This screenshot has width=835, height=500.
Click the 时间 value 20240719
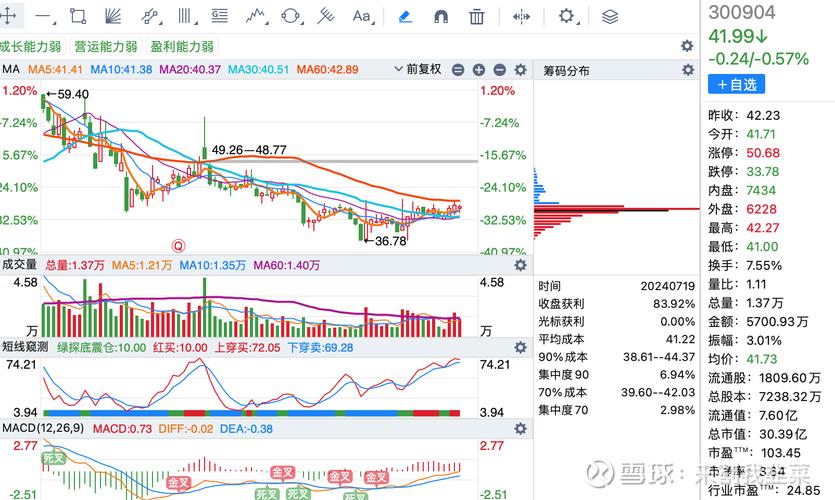[x=667, y=286]
